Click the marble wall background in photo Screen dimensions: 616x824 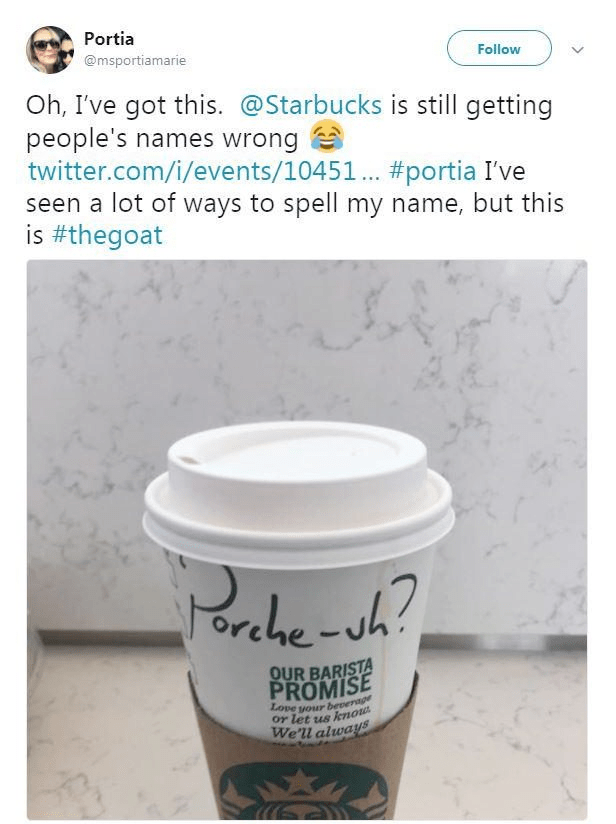click(307, 336)
